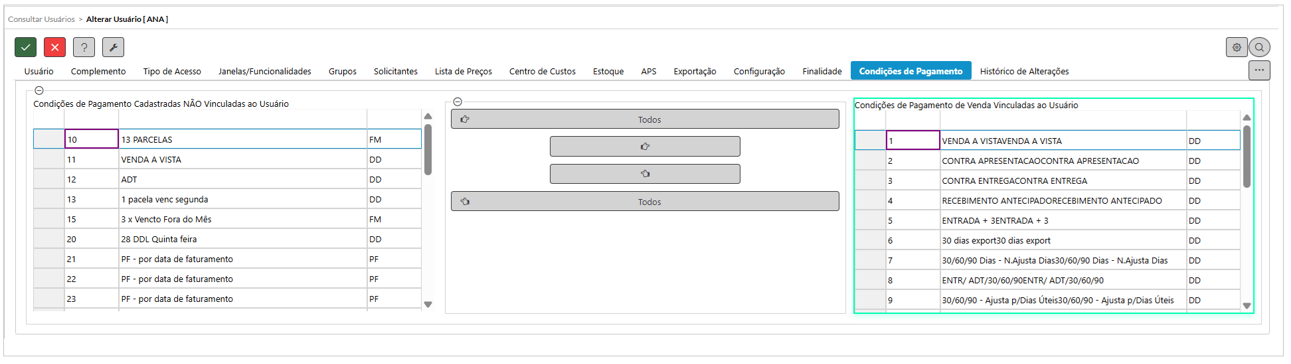This screenshot has height=364, width=1291.
Task: Move all conditions left with bottom Todos
Action: [x=645, y=201]
